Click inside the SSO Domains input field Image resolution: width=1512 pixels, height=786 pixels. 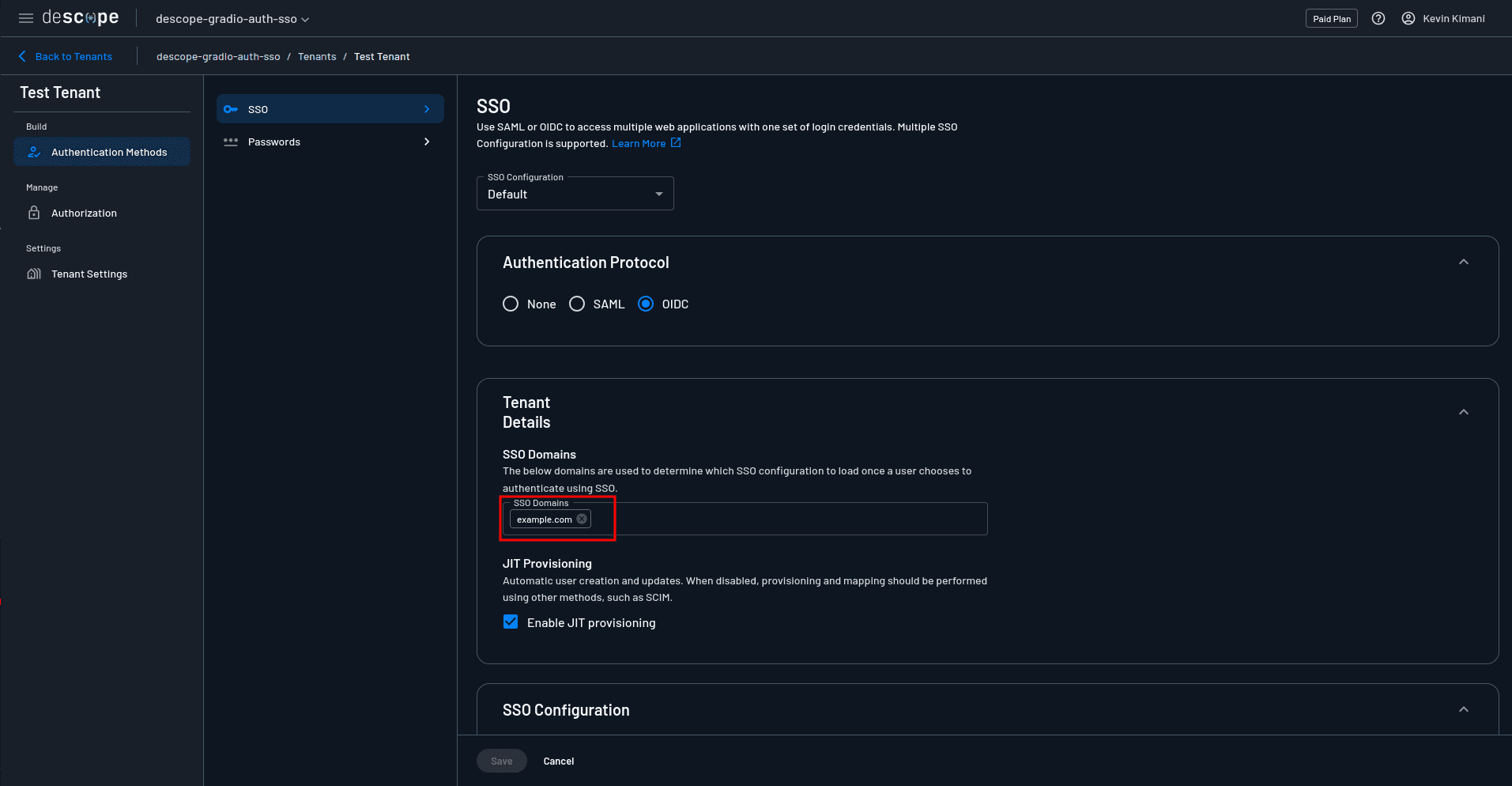point(790,519)
